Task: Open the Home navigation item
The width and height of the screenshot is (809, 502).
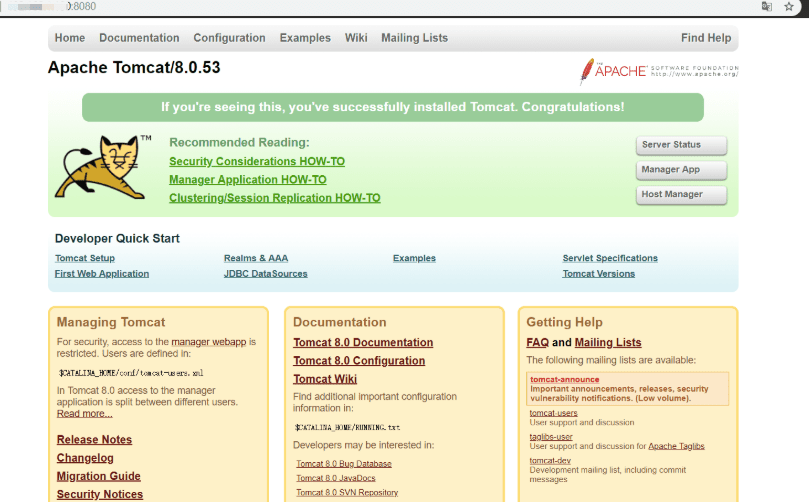Action: coord(70,38)
